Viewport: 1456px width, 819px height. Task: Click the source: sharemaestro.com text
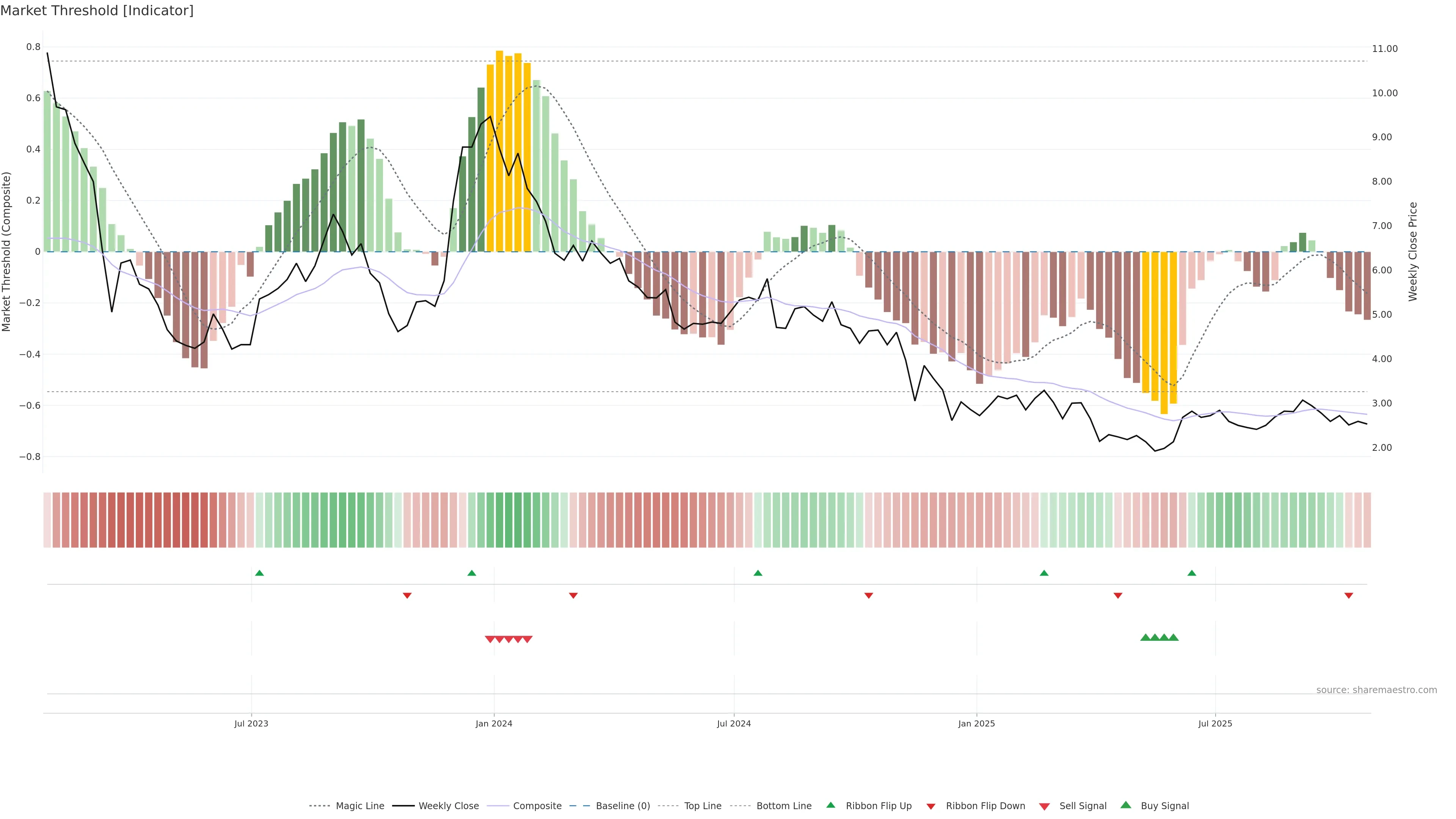pos(1376,690)
